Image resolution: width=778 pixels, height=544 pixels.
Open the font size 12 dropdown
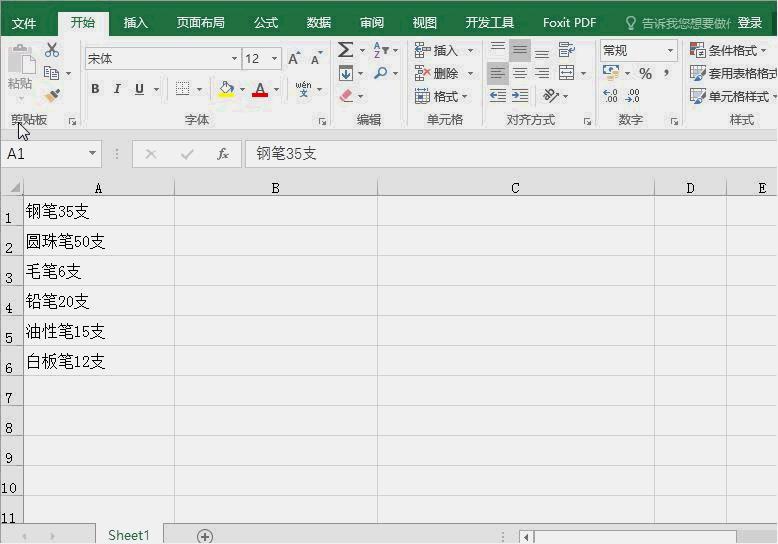274,59
